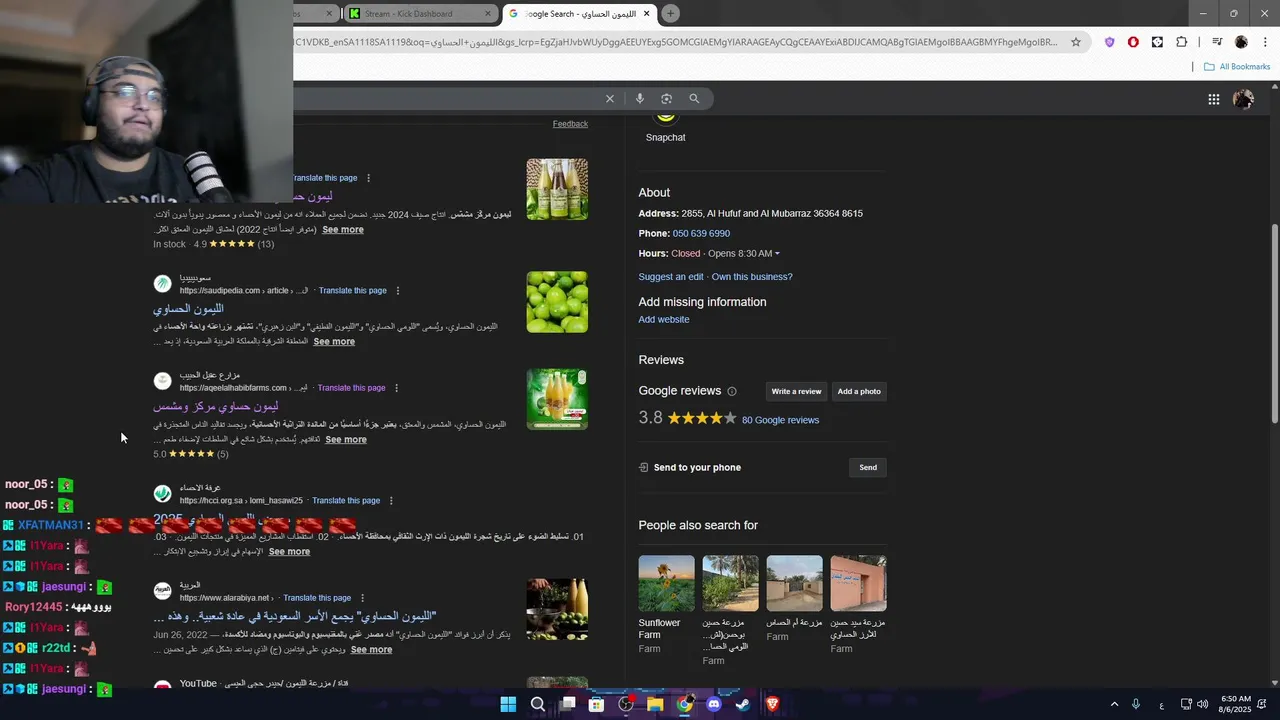
Task: Open saudipedia result title الليمون الحساوي
Action: [x=188, y=309]
